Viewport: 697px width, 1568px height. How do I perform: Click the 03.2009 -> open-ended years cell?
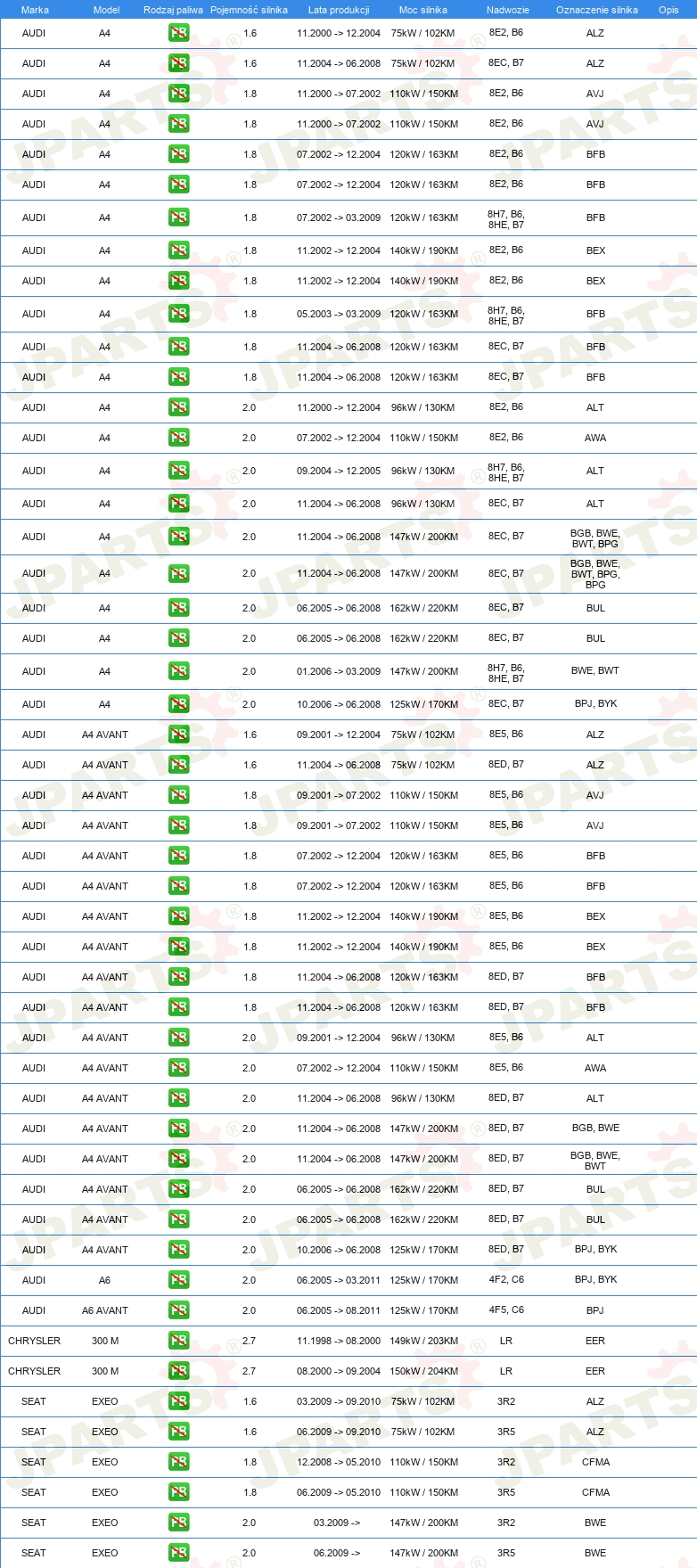(337, 1523)
